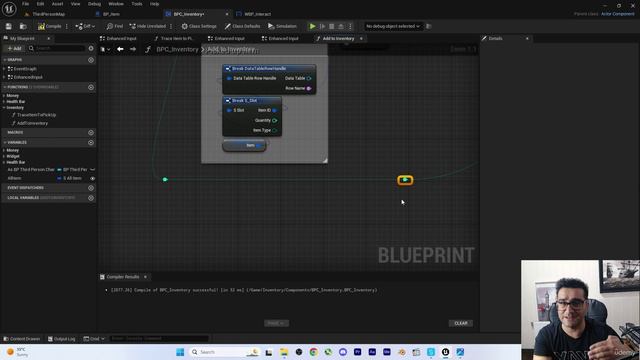Toggle visibility of As BP Third Person variable
640x360 pixels.
[x=92, y=169]
